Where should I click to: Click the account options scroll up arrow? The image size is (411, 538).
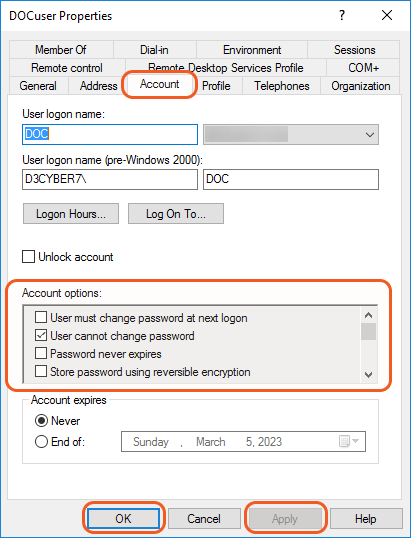[368, 315]
